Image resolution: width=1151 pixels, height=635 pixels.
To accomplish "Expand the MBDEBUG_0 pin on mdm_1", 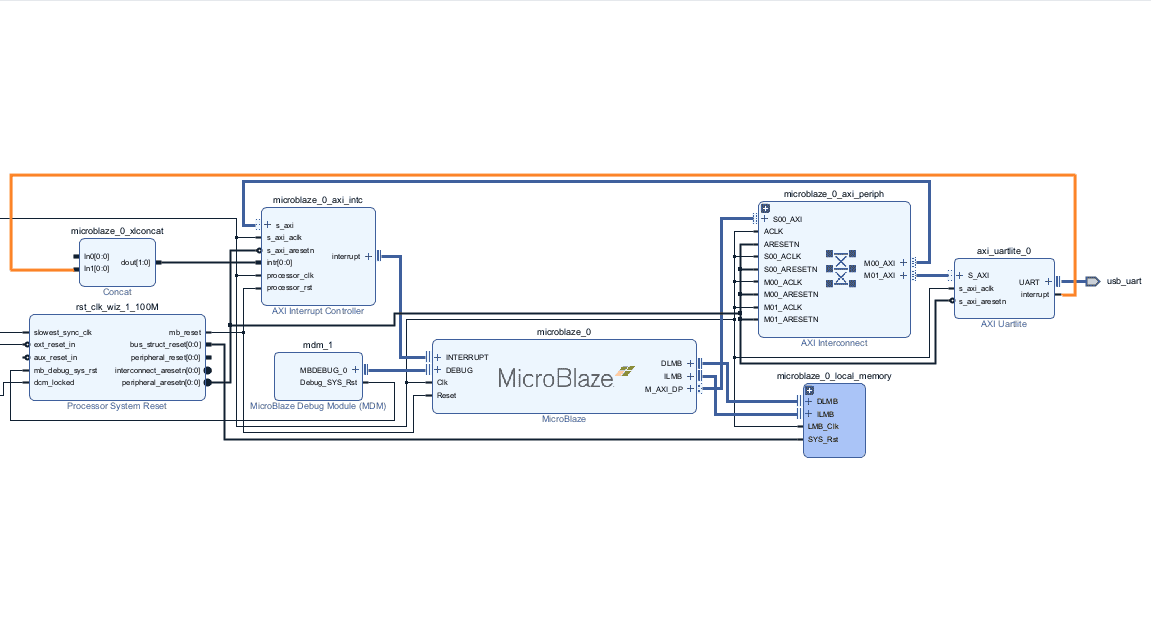I will point(354,370).
